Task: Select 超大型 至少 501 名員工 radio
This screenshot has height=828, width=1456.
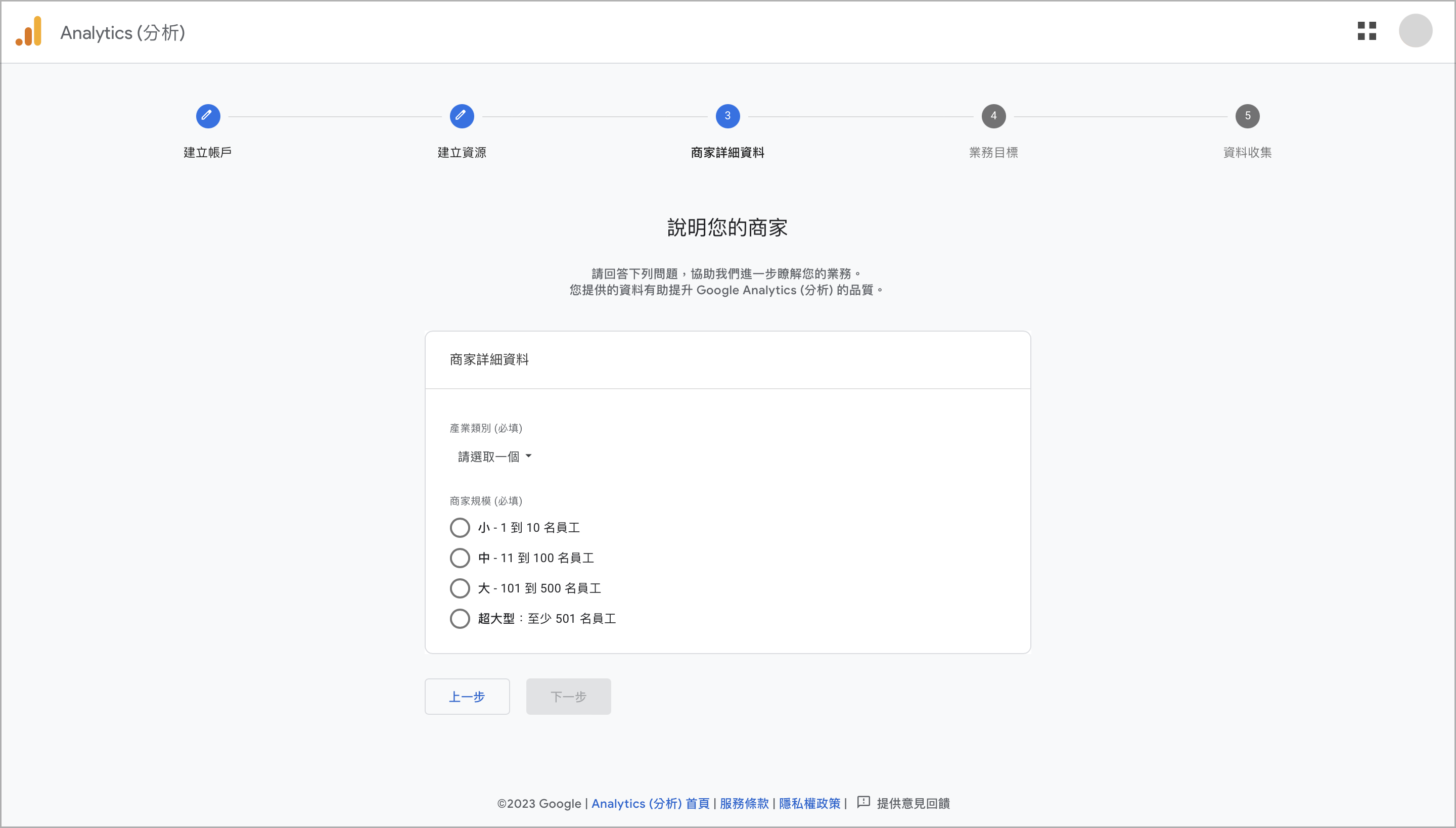Action: point(460,618)
